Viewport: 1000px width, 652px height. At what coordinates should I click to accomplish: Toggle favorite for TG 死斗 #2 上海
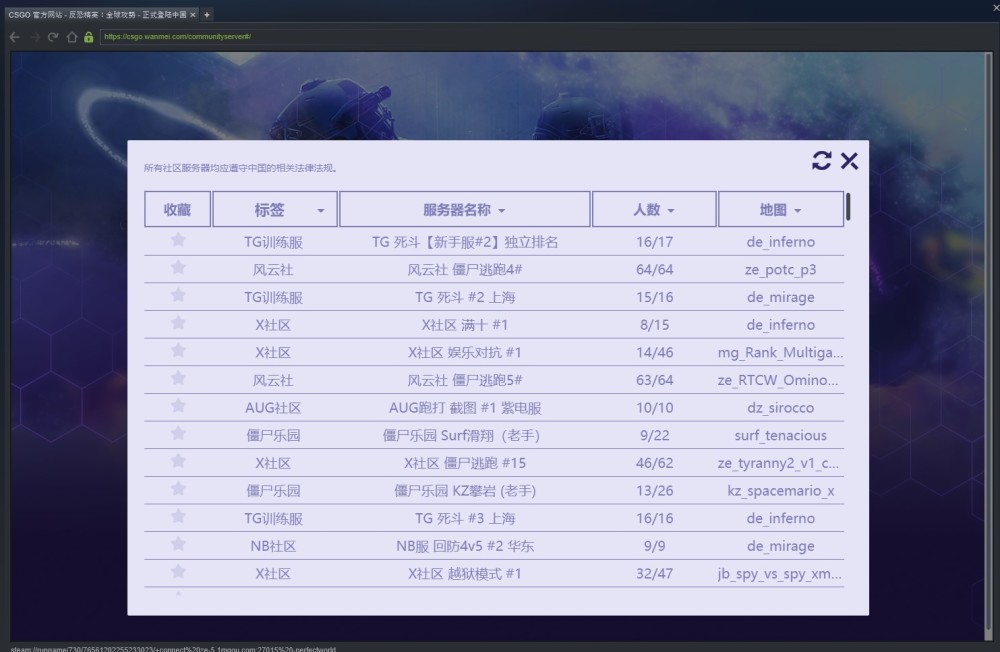178,295
